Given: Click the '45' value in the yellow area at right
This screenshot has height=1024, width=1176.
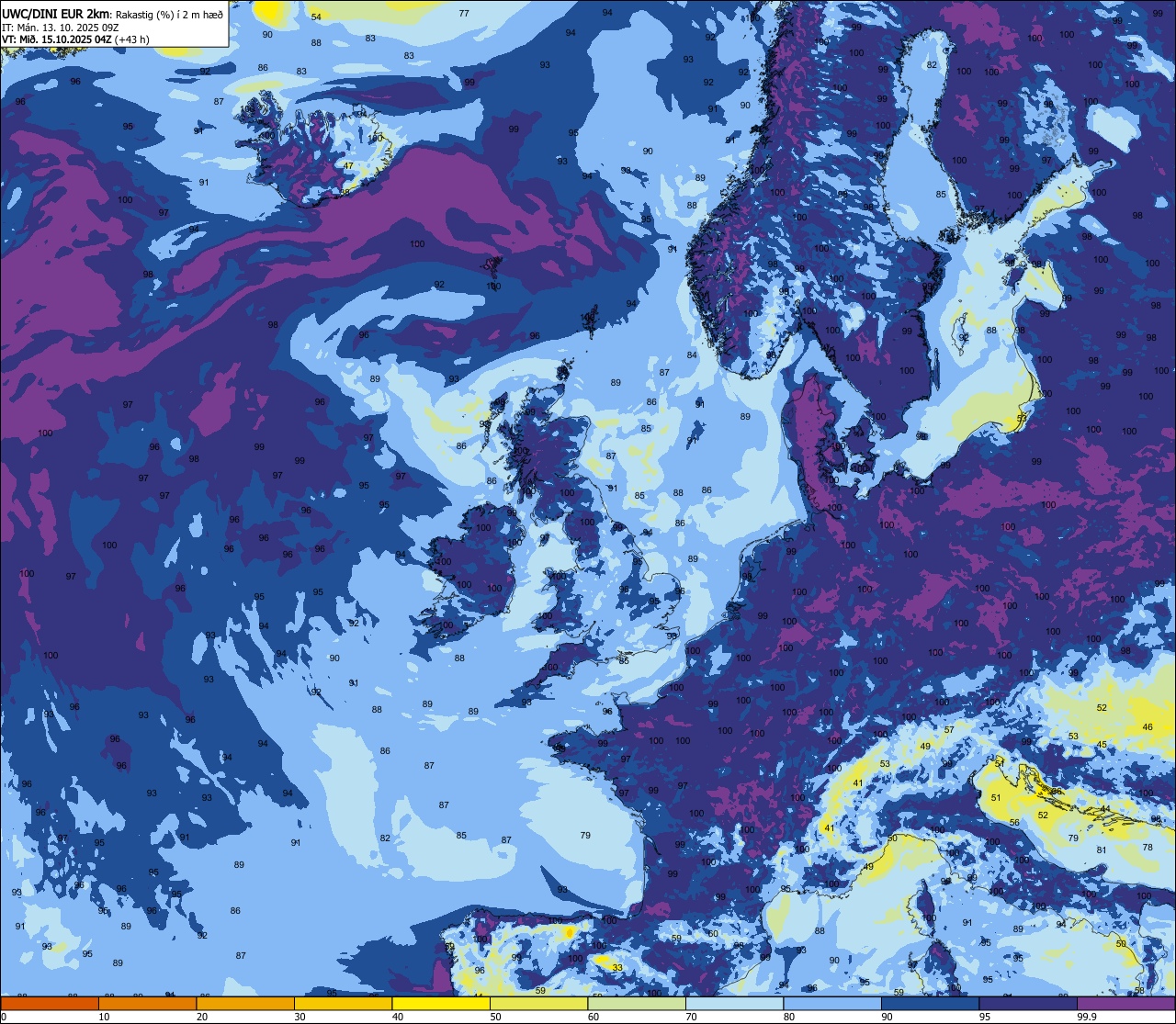Looking at the screenshot, I should click(x=1102, y=745).
